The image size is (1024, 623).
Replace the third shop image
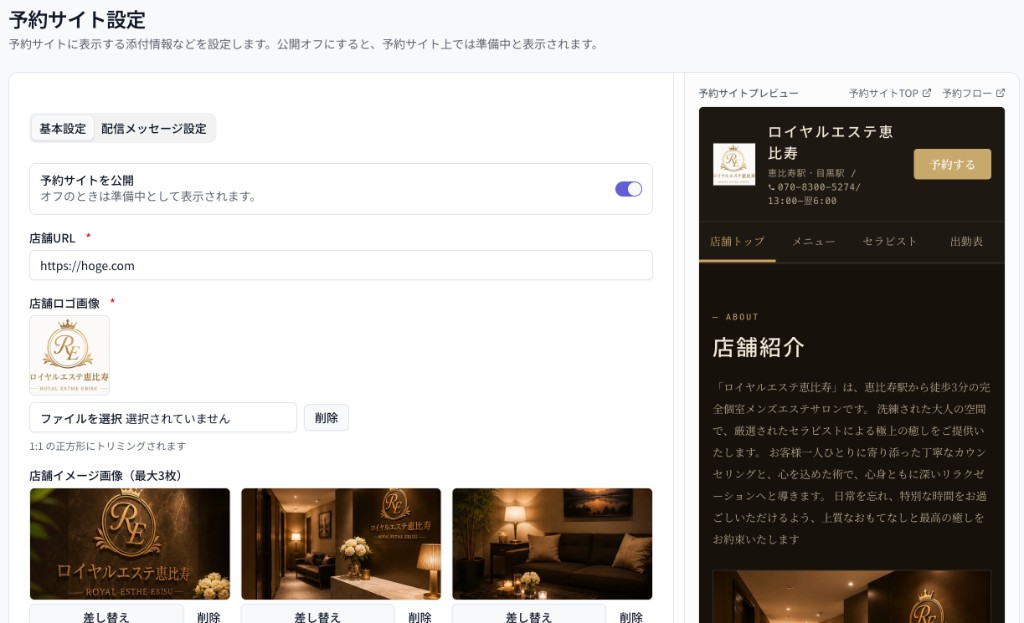click(529, 616)
